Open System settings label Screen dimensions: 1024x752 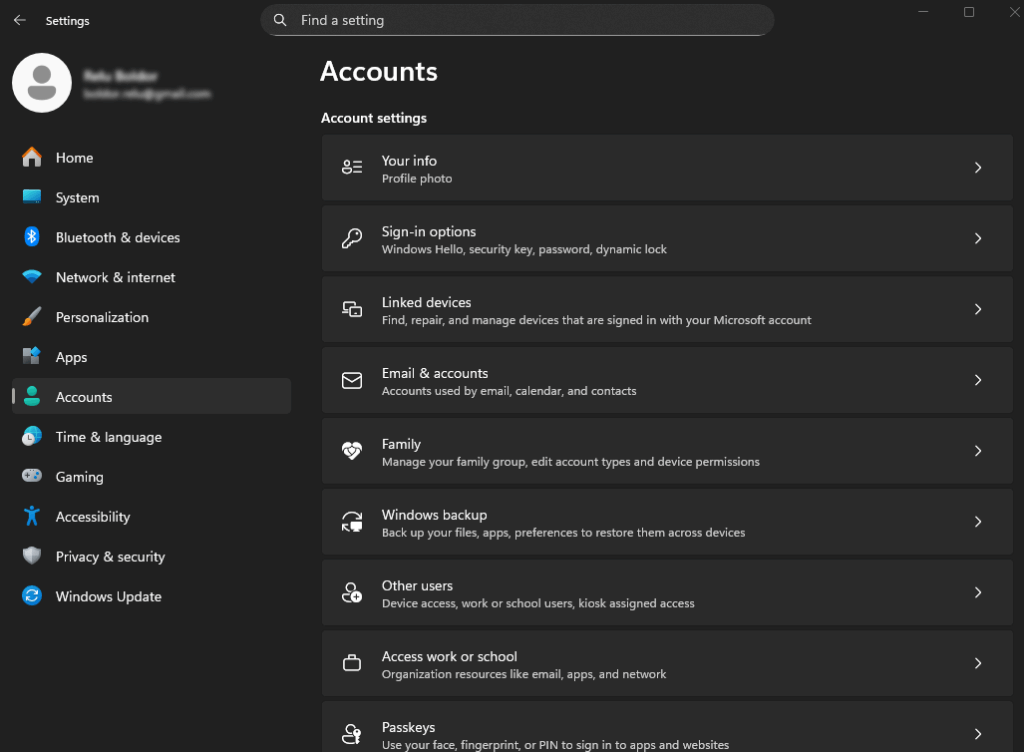[x=78, y=198]
